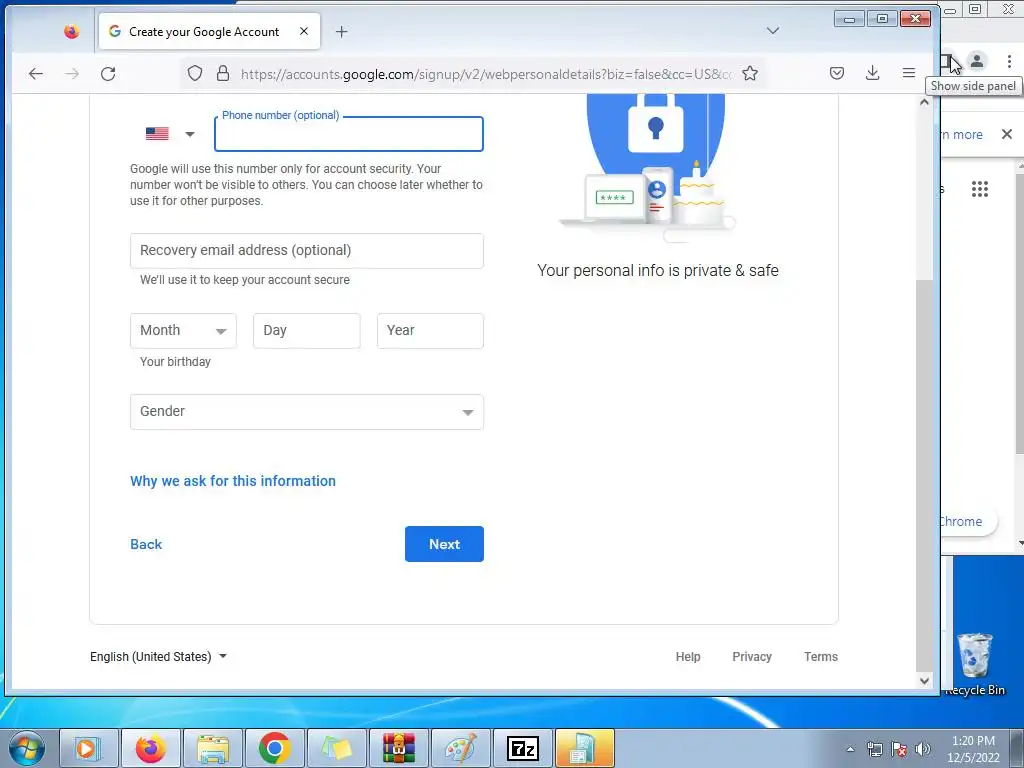
Task: View site security padlock info
Action: tap(223, 73)
